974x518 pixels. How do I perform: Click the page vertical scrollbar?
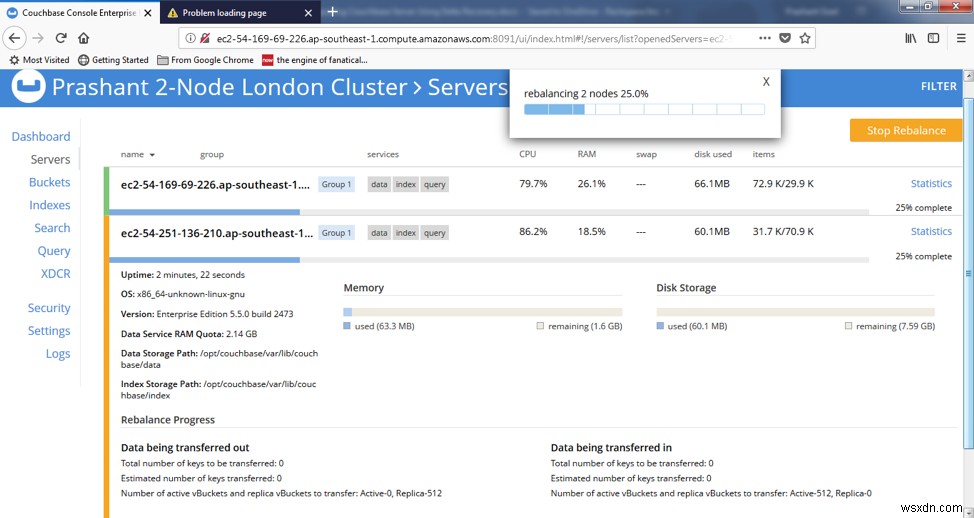point(968,273)
